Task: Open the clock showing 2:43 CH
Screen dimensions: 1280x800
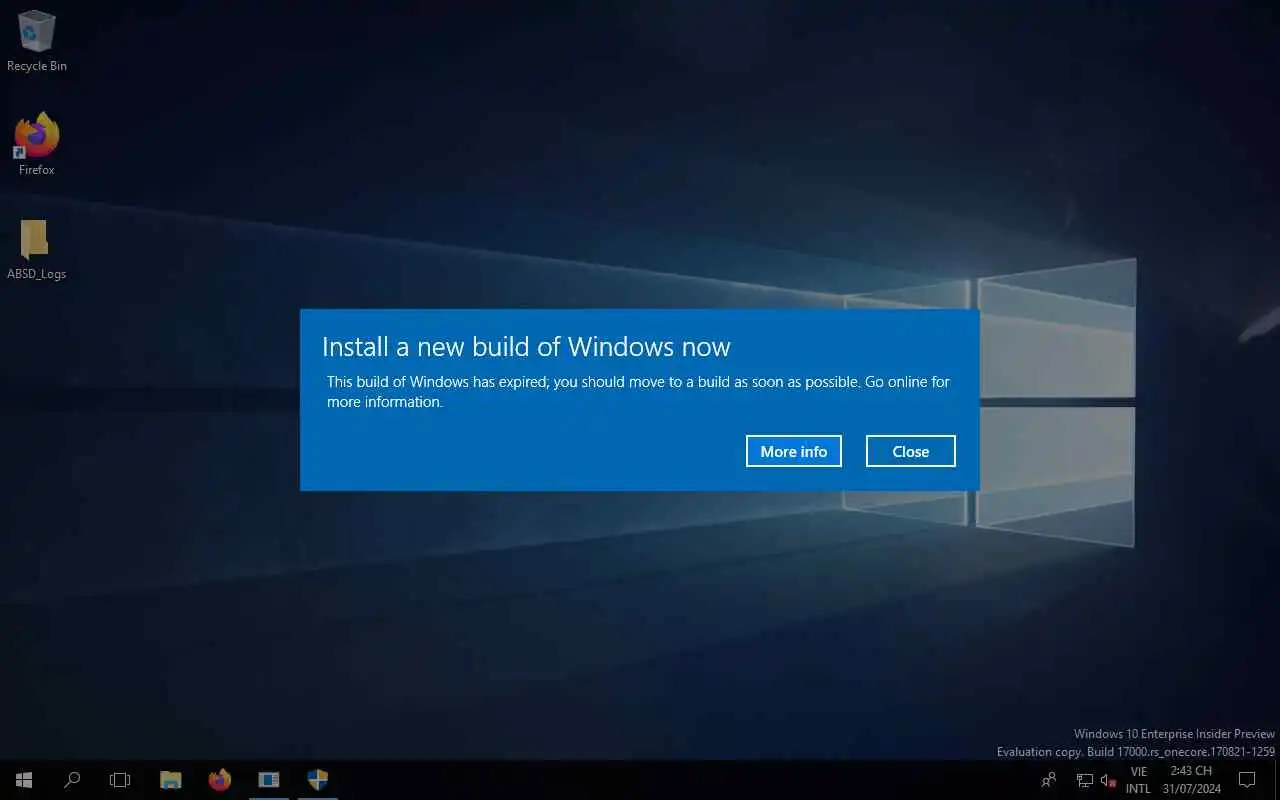Action: tap(1191, 780)
